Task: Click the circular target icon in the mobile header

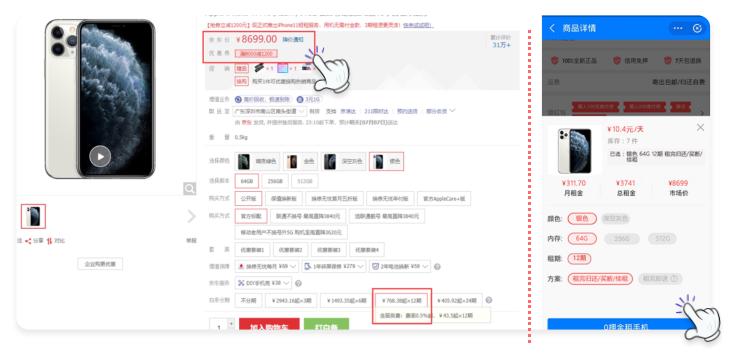Action: point(697,28)
